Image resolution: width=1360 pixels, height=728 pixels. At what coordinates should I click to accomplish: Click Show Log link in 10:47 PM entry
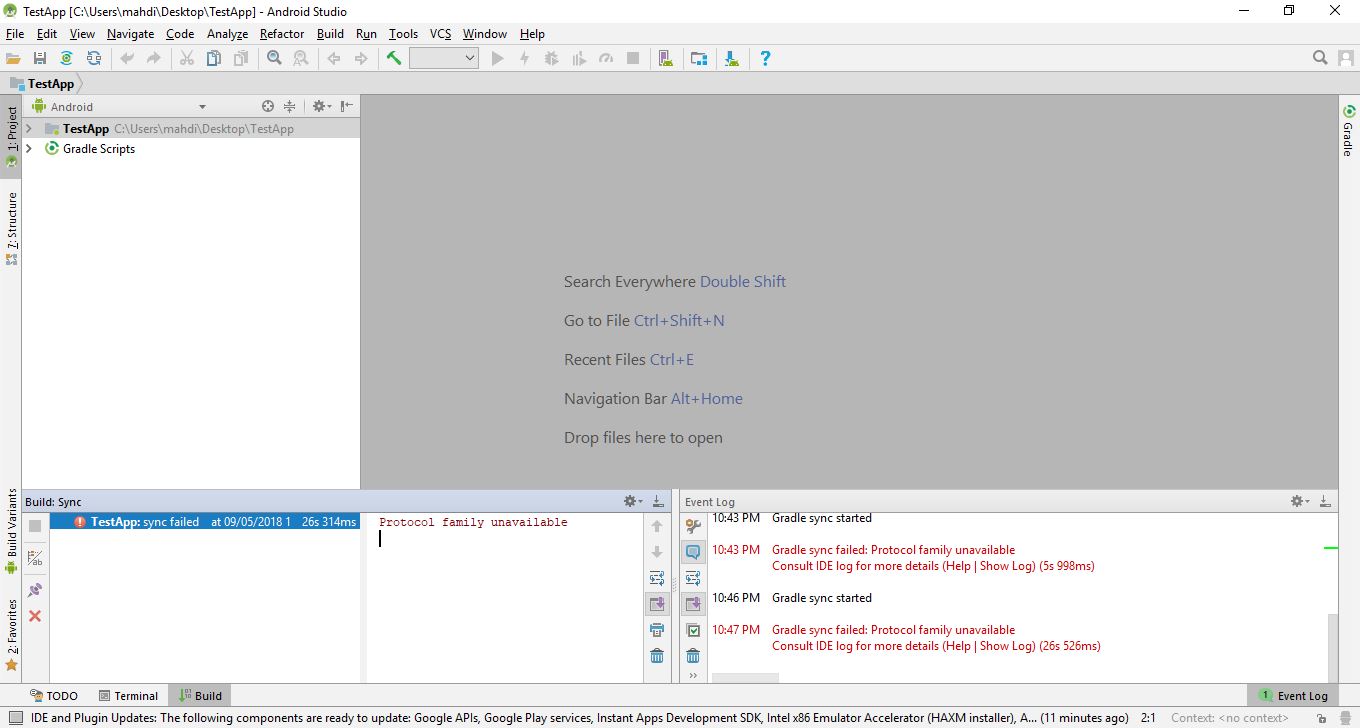pyautogui.click(x=1005, y=646)
